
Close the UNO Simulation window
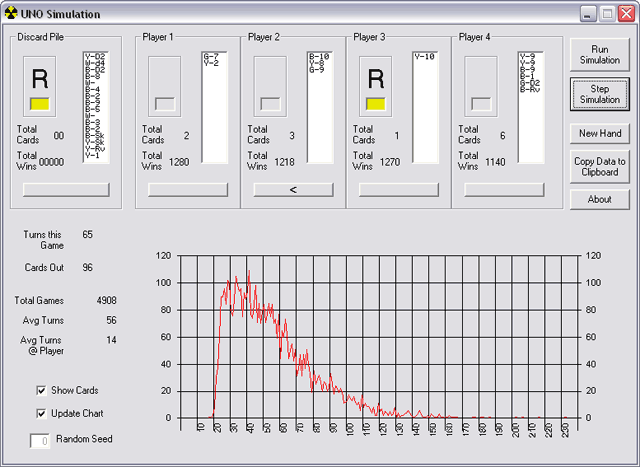pyautogui.click(x=626, y=14)
